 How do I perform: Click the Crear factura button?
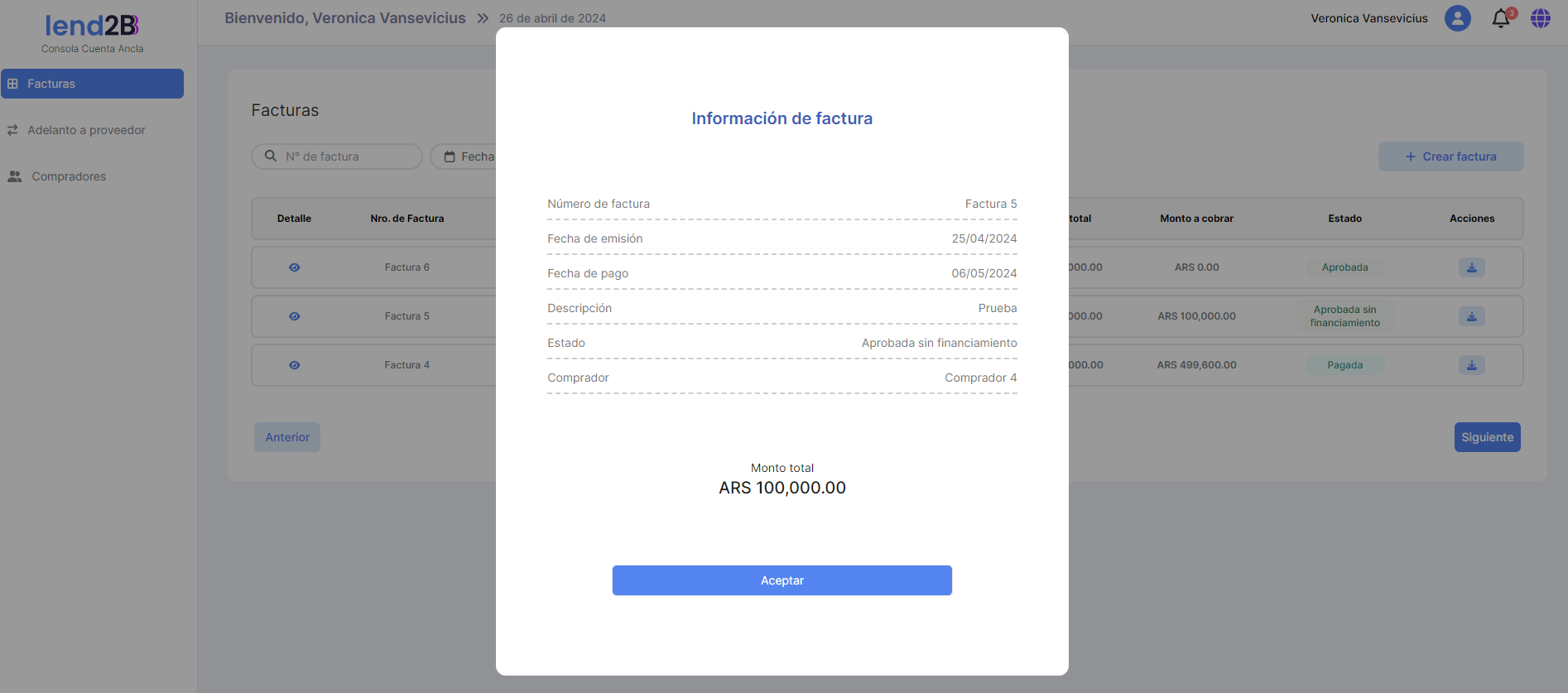[1450, 156]
